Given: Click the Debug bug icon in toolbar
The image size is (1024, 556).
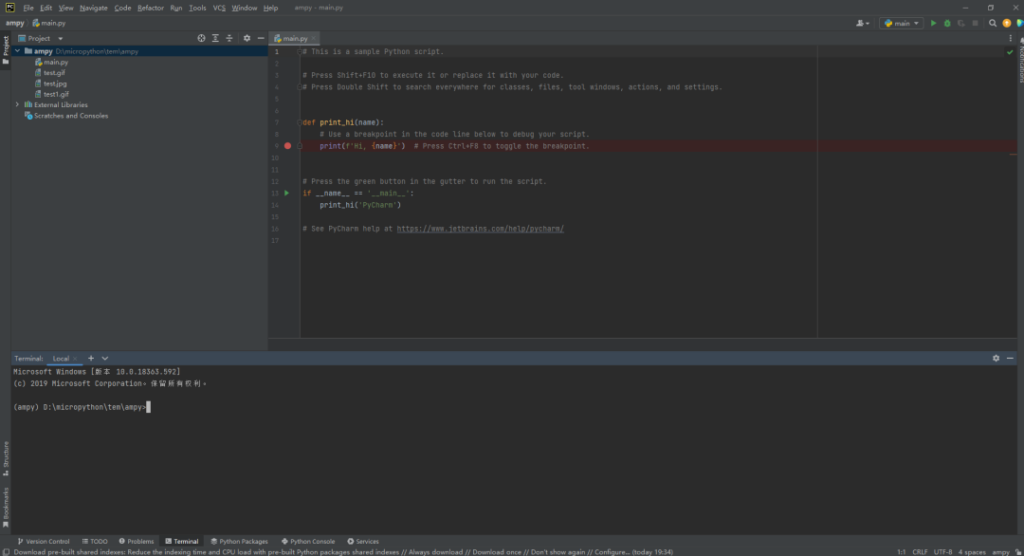Looking at the screenshot, I should click(x=948, y=23).
